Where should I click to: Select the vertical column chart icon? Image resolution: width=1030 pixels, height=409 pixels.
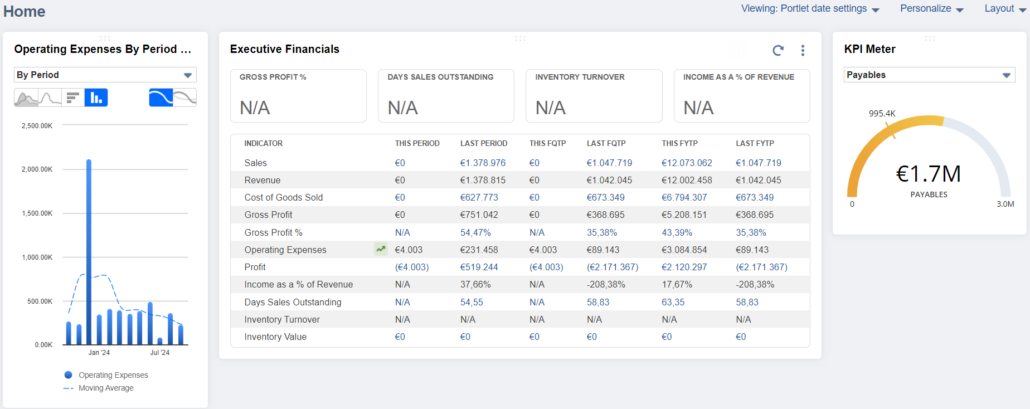97,98
